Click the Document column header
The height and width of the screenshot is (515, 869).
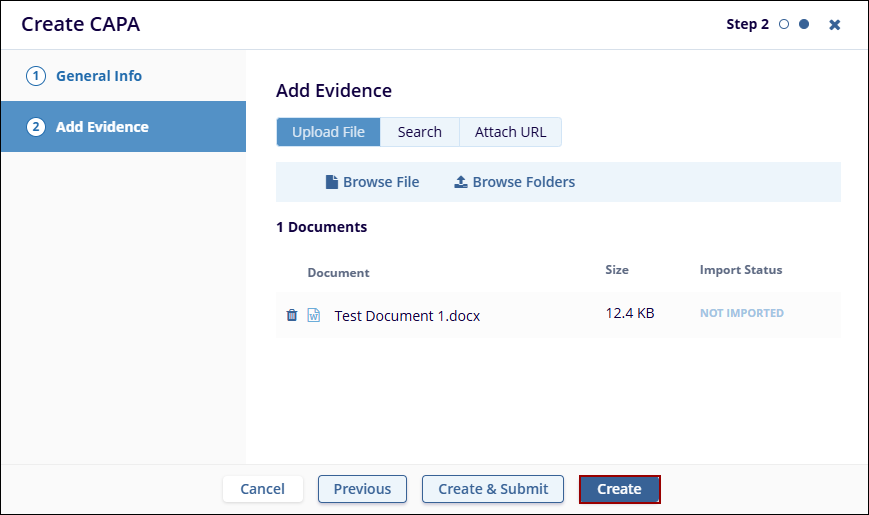pos(338,273)
